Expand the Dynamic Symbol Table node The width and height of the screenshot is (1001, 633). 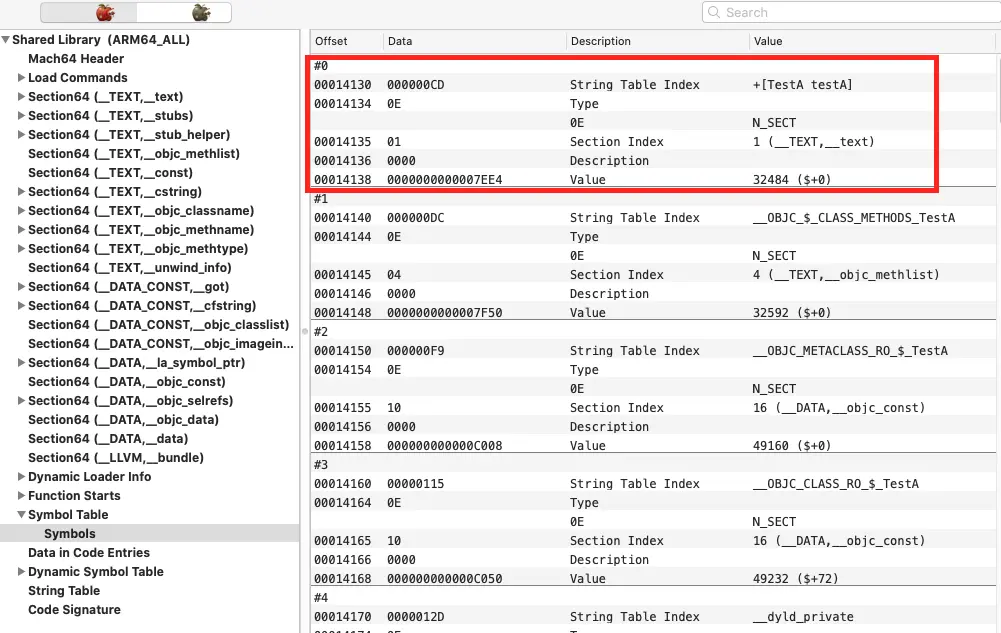click(21, 572)
